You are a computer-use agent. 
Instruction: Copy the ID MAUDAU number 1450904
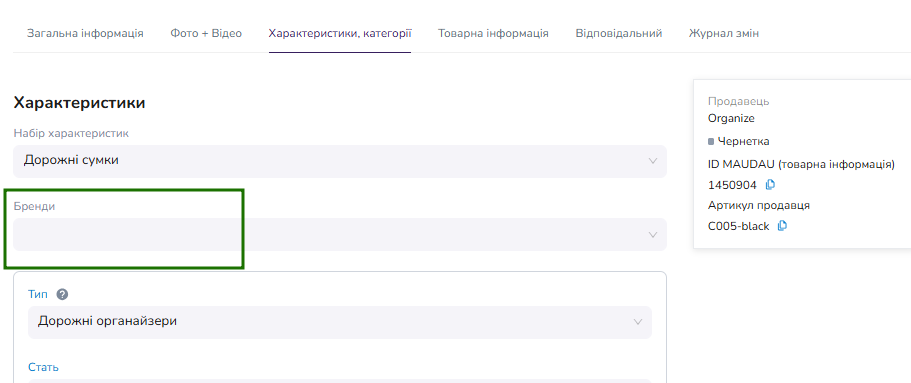(x=770, y=185)
